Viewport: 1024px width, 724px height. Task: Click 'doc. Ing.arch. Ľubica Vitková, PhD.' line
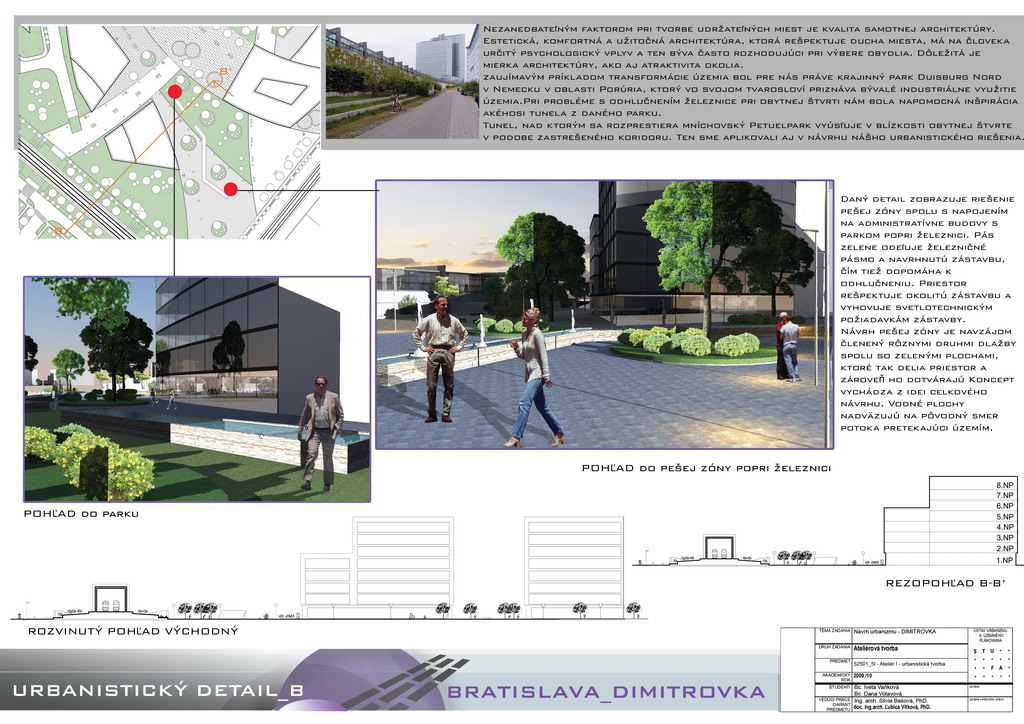892,707
